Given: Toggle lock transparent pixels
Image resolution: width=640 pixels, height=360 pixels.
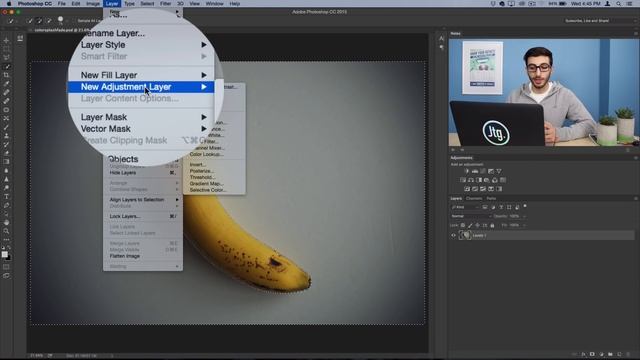Looking at the screenshot, I should click(463, 225).
